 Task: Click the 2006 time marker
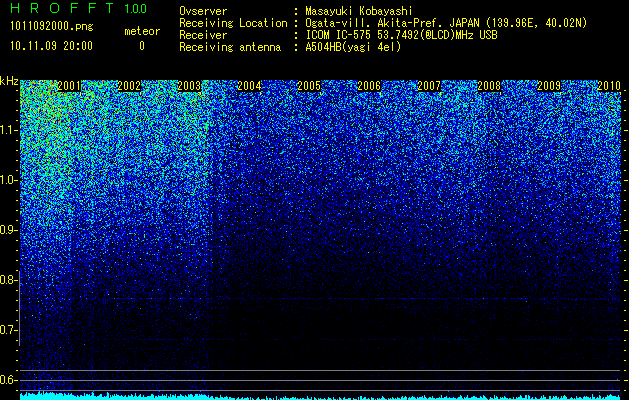pyautogui.click(x=369, y=86)
